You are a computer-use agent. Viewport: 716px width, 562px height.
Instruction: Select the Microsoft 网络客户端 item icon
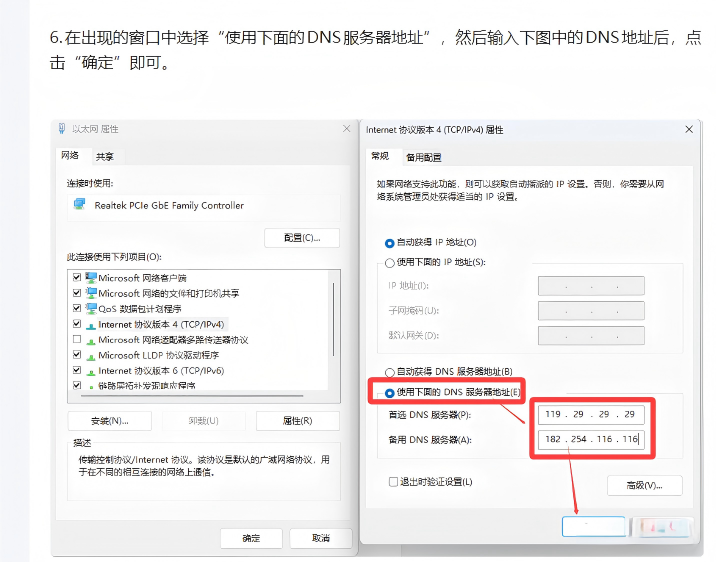coord(91,278)
